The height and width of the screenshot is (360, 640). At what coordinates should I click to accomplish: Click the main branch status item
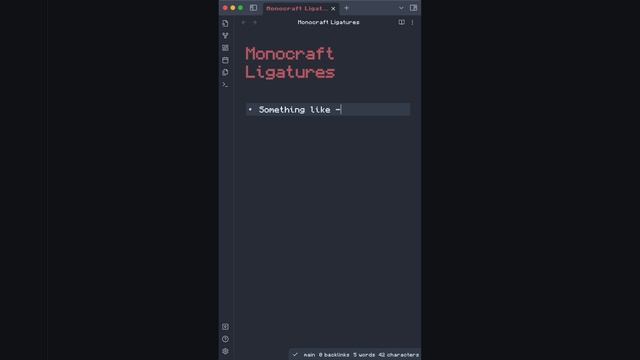[x=309, y=355]
